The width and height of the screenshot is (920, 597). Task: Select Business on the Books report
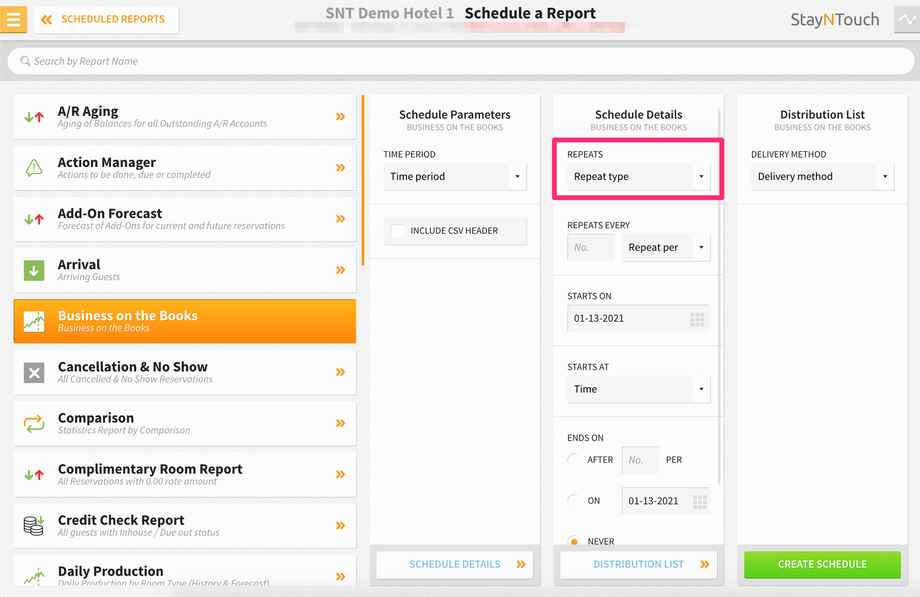(185, 321)
